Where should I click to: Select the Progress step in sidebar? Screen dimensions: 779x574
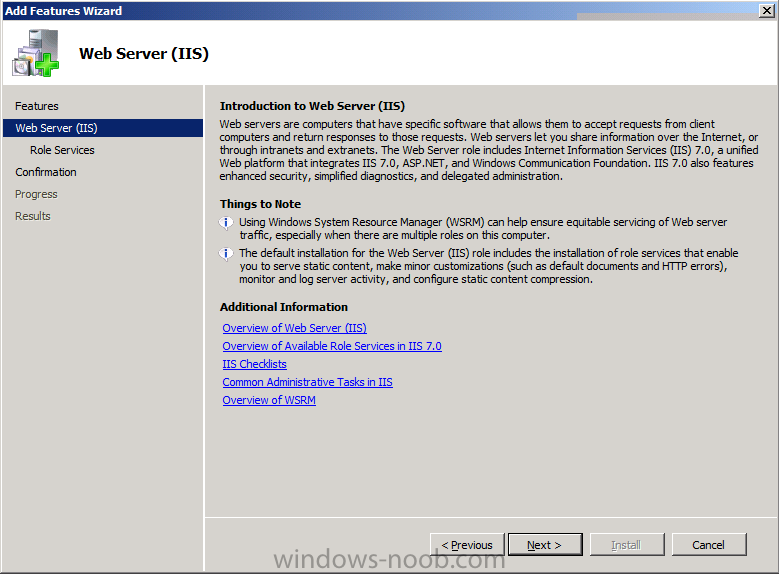[x=36, y=194]
